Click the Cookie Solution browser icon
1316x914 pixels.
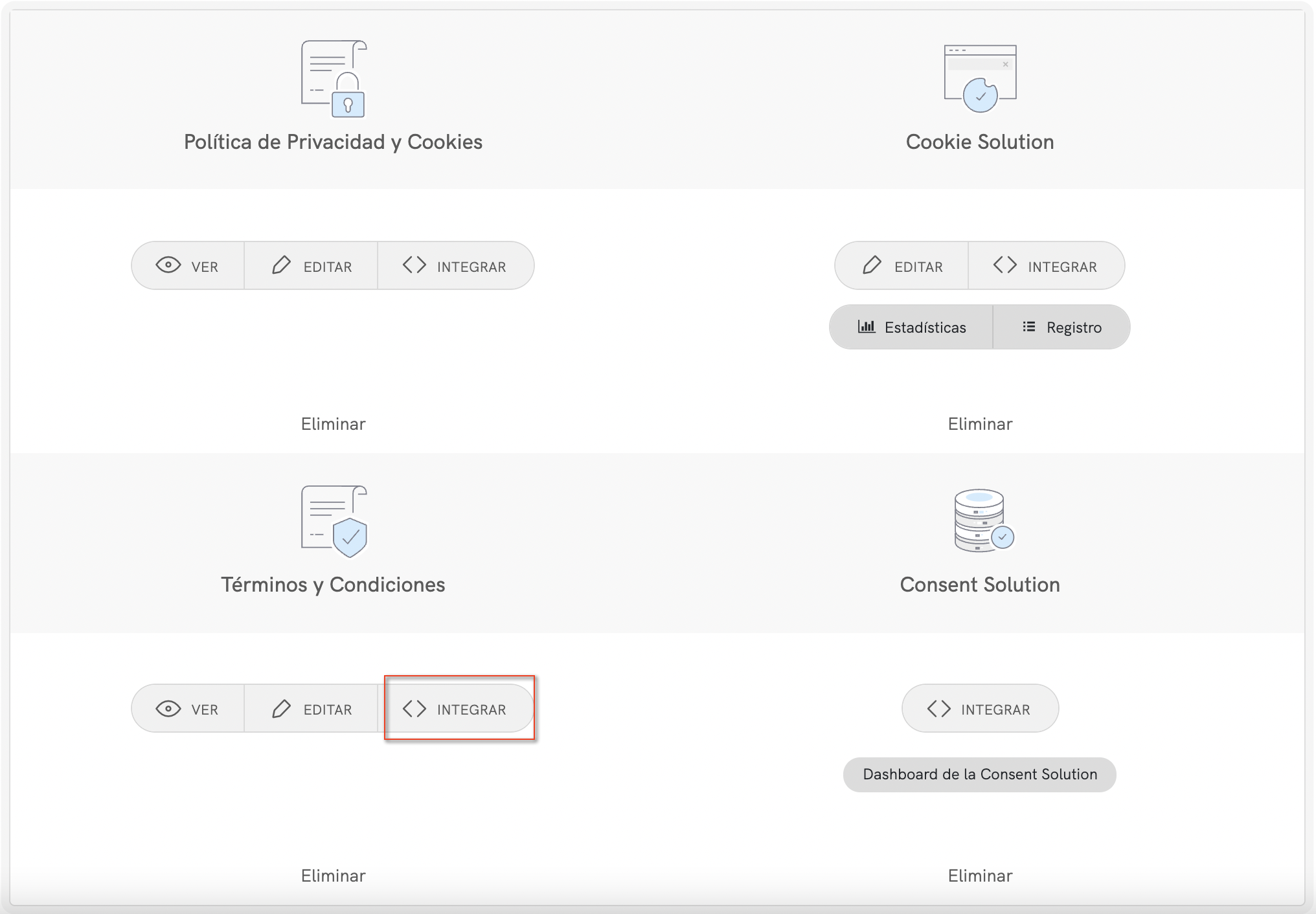pyautogui.click(x=980, y=79)
